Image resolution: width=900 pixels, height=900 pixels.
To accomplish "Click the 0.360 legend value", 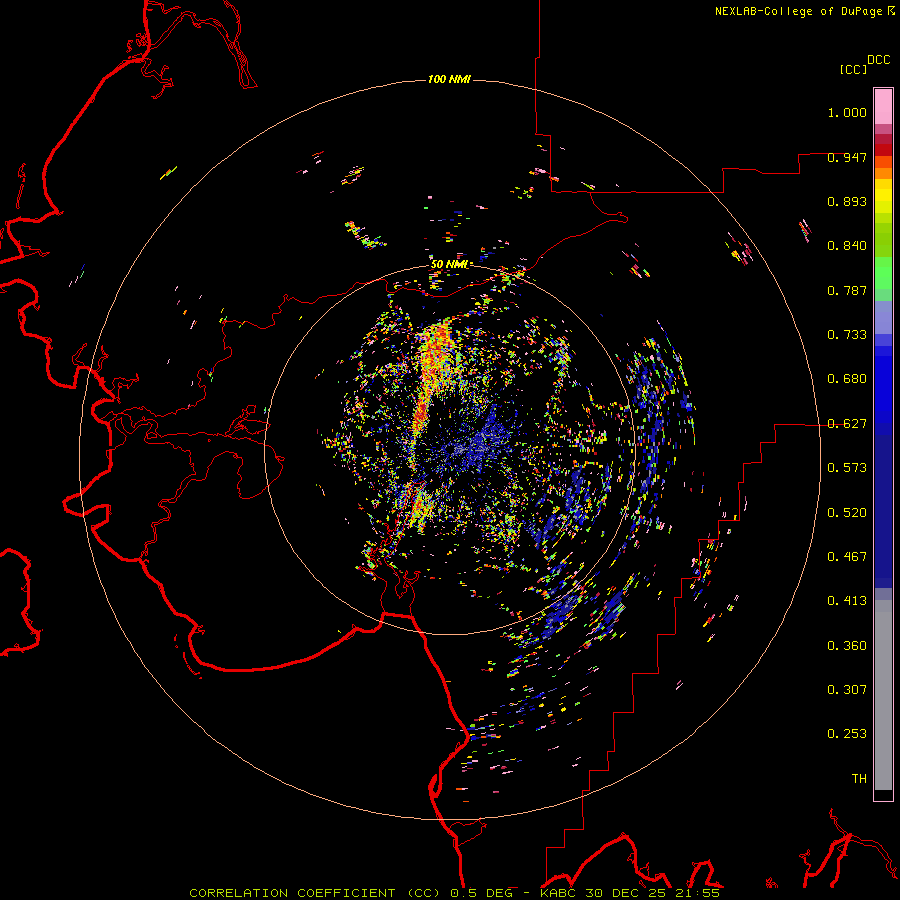I will pos(847,646).
